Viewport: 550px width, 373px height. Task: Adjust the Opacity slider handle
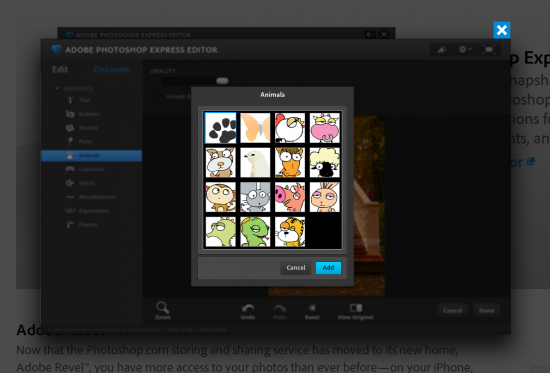point(222,81)
